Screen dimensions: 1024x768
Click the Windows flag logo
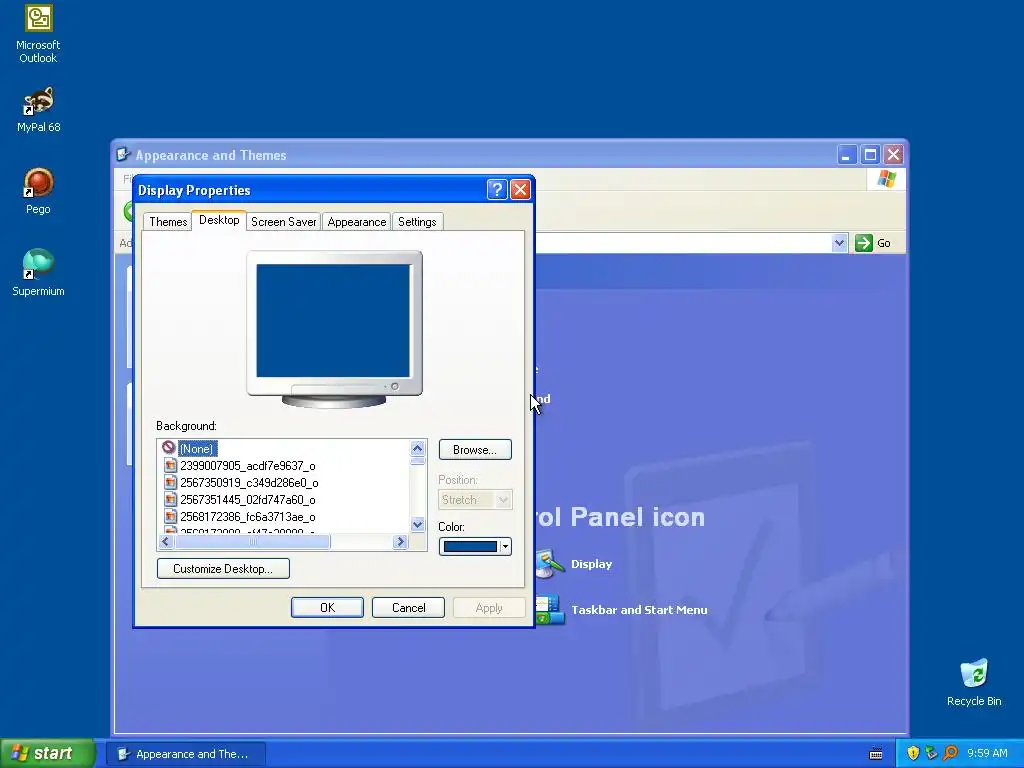coord(886,178)
